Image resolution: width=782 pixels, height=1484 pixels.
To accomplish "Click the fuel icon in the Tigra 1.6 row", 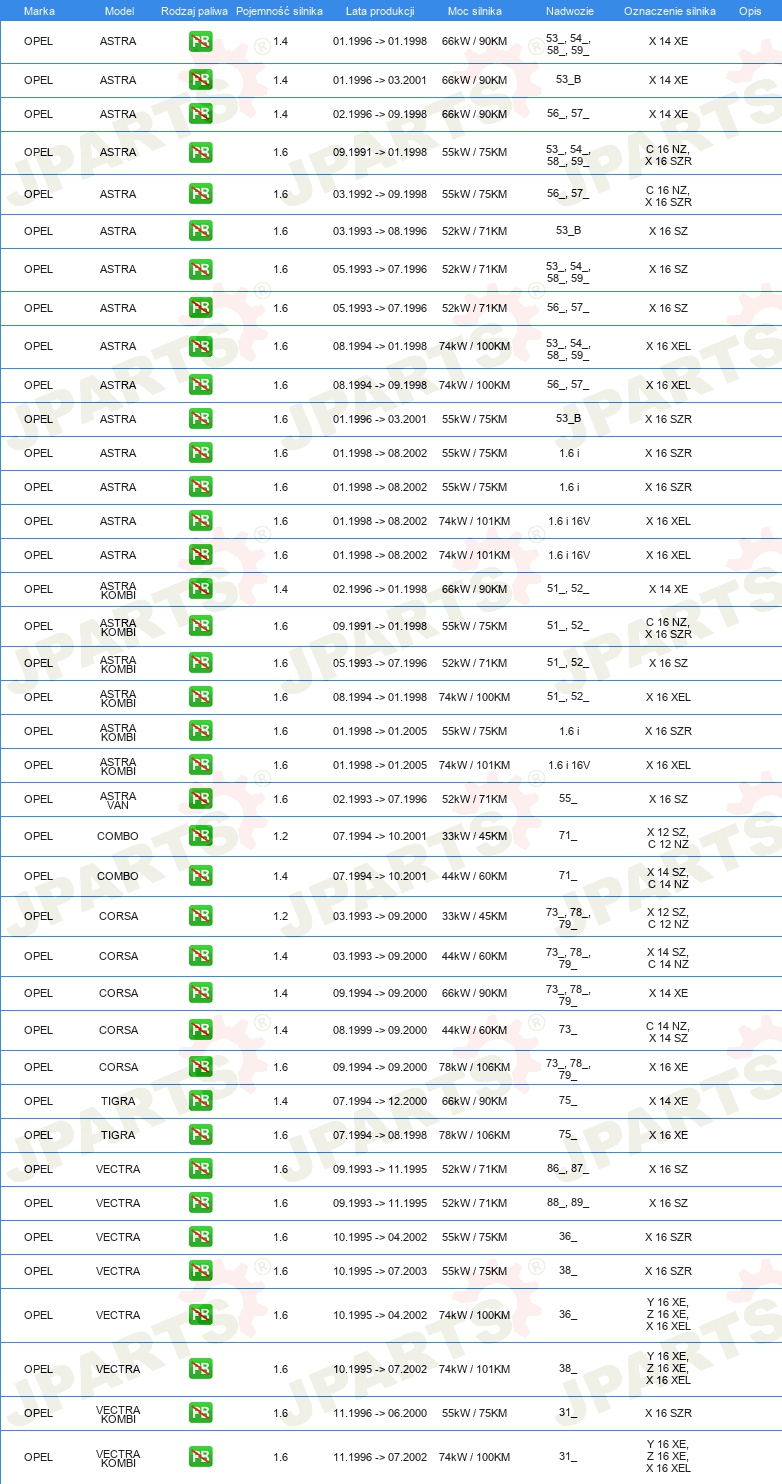I will [201, 1135].
